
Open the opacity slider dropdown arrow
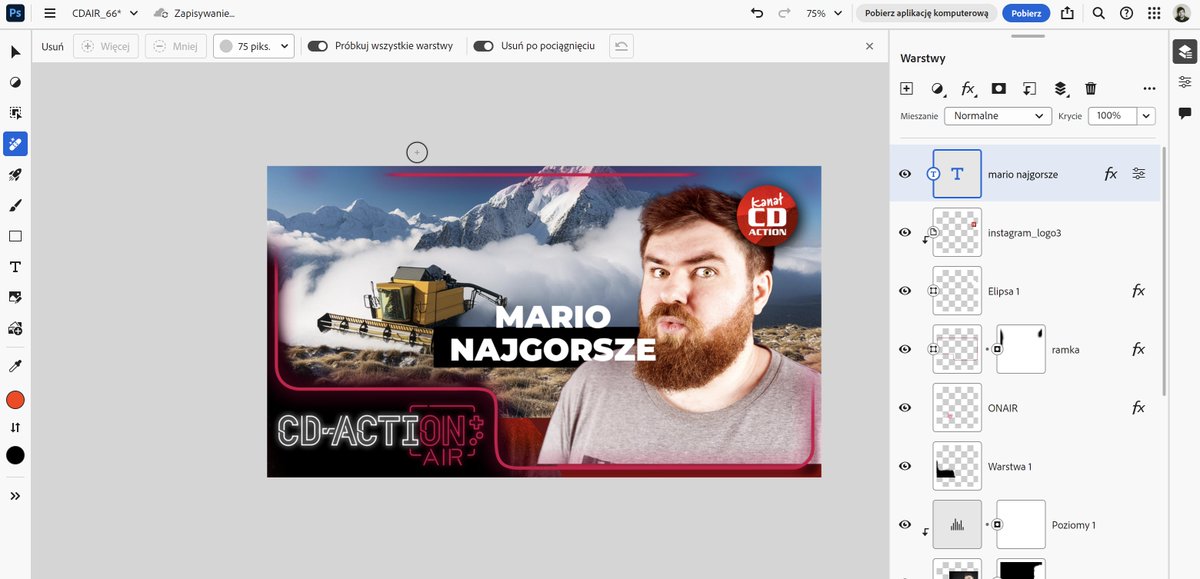coord(1146,116)
